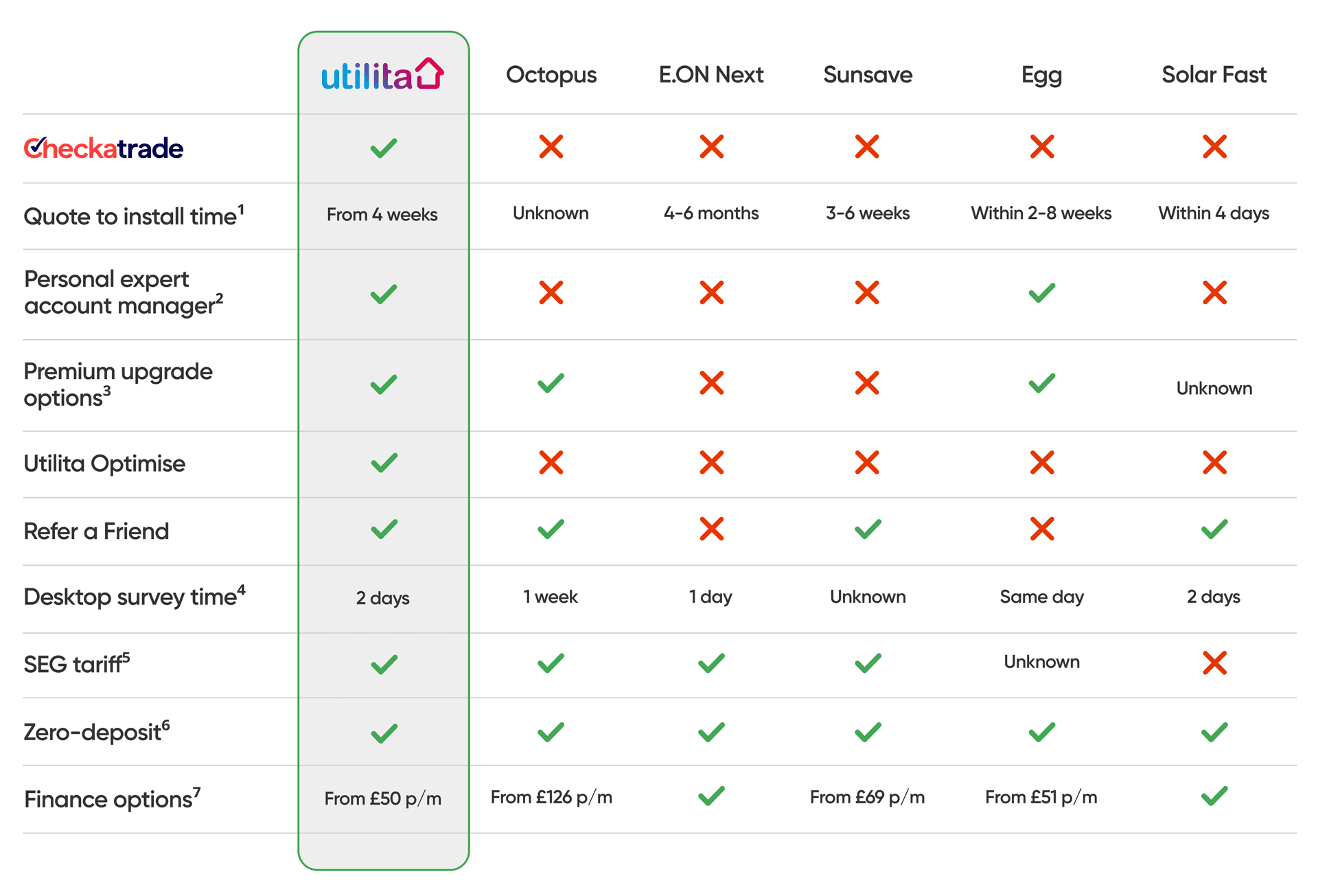This screenshot has width=1318, height=896.
Task: Click Octopus's red cross for Checkatrade
Action: tap(551, 147)
